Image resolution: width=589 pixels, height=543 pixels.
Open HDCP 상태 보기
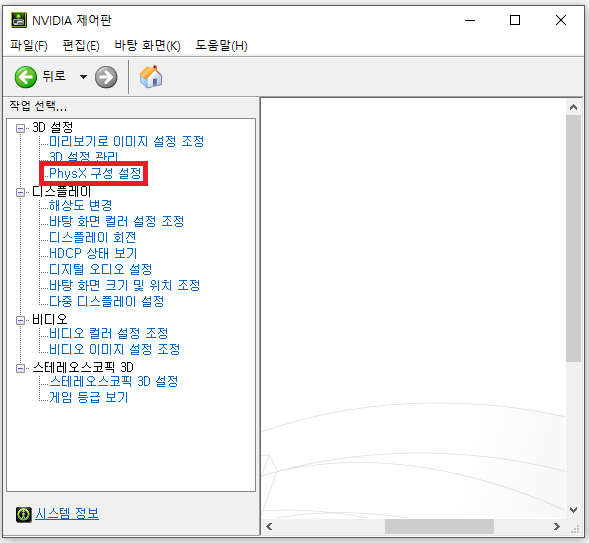tap(93, 253)
